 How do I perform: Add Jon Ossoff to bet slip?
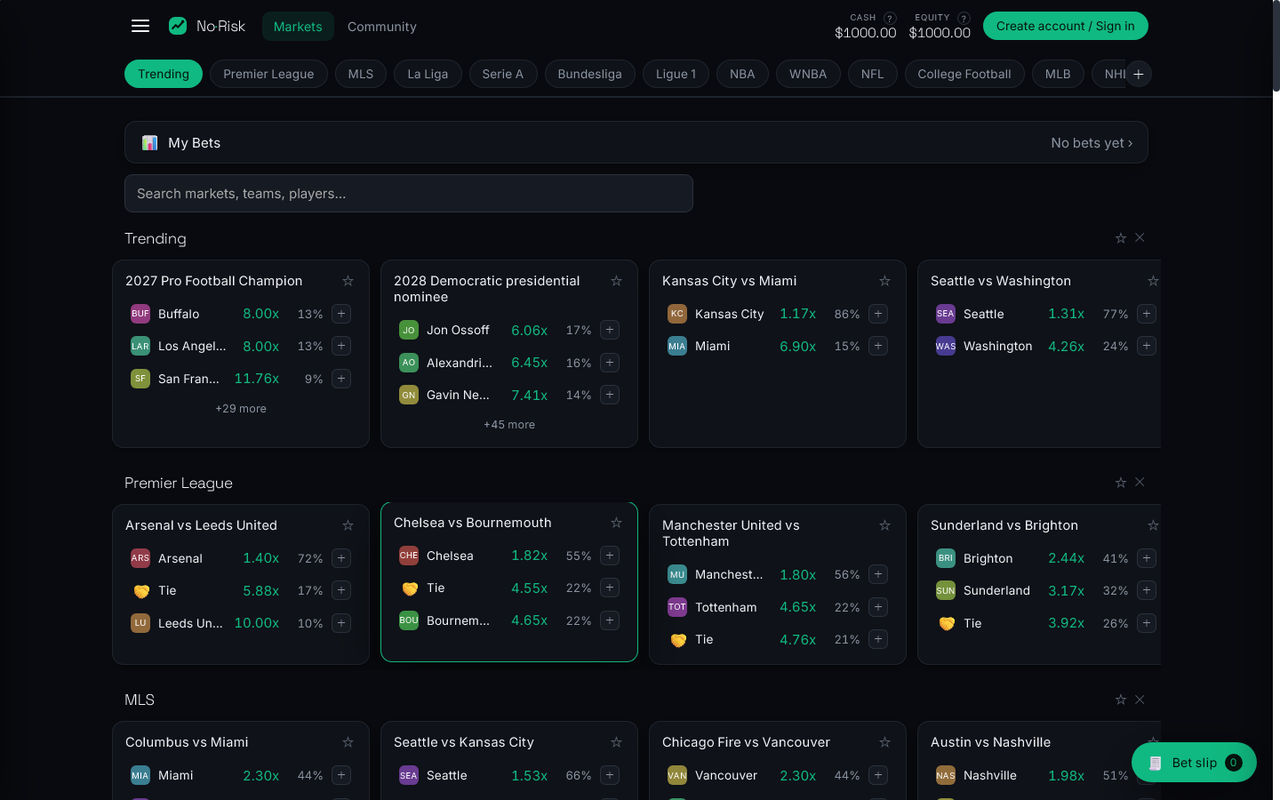610,330
